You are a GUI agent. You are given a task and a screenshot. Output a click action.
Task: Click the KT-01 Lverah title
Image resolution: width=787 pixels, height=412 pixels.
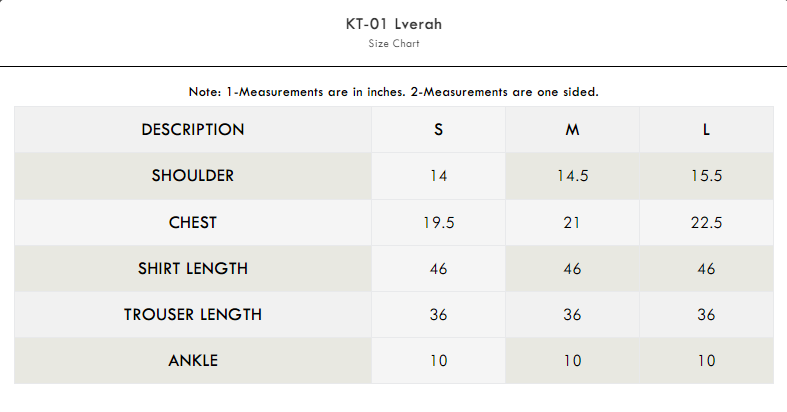pyautogui.click(x=392, y=24)
